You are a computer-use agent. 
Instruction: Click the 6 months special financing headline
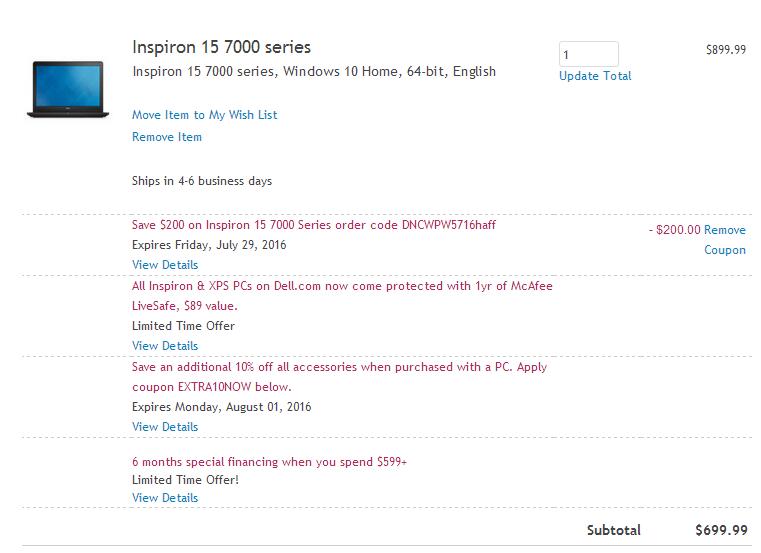tap(269, 462)
